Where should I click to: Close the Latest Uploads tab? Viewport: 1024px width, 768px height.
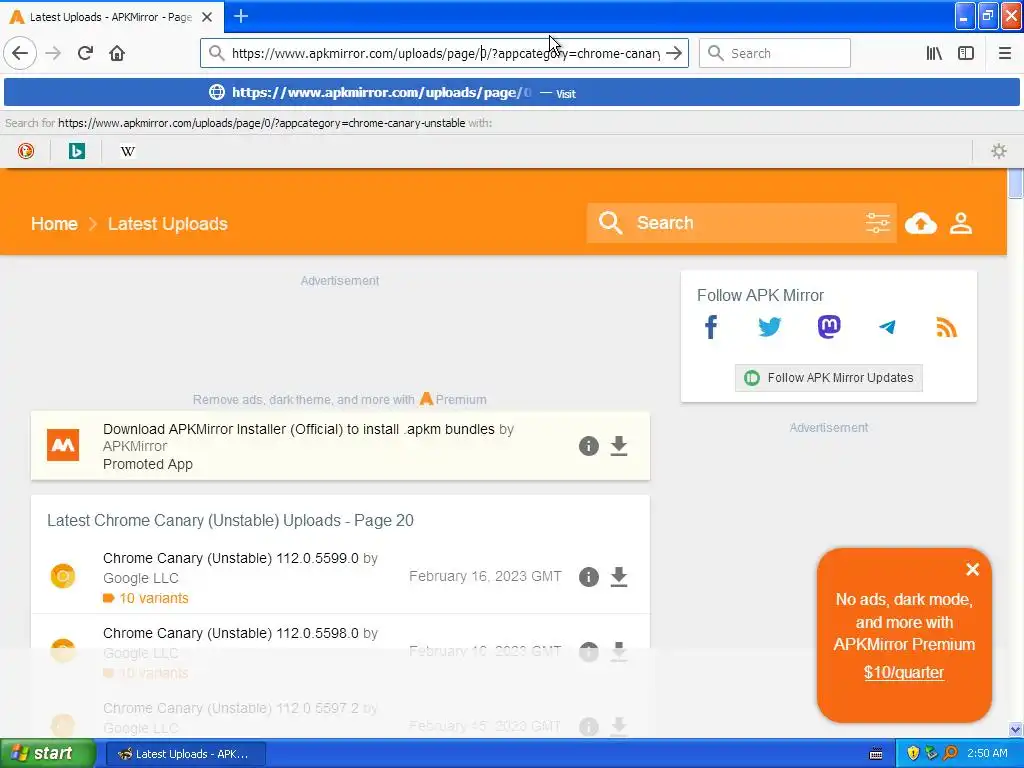point(207,17)
